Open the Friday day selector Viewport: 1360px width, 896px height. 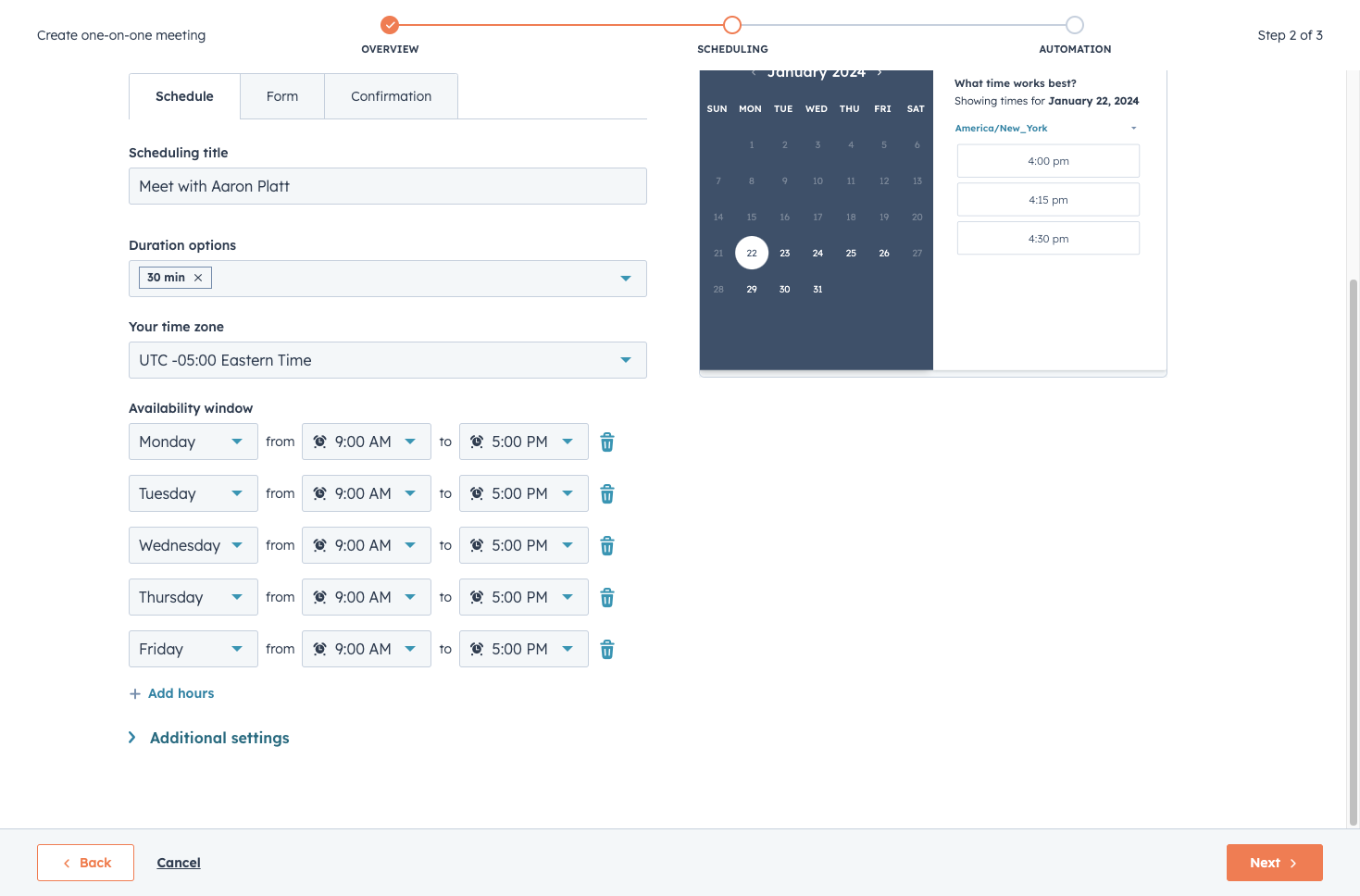193,649
